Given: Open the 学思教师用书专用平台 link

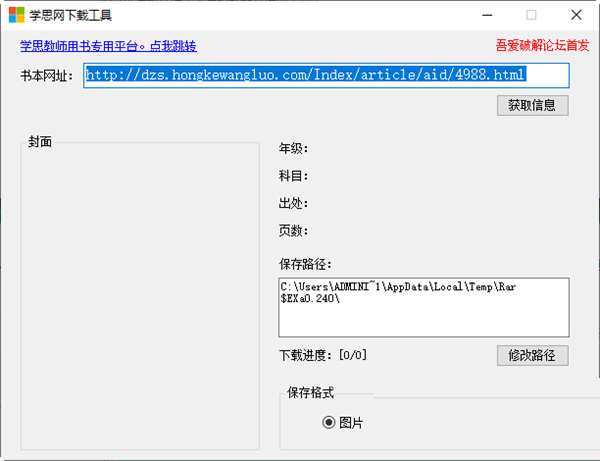Looking at the screenshot, I should pos(108,46).
